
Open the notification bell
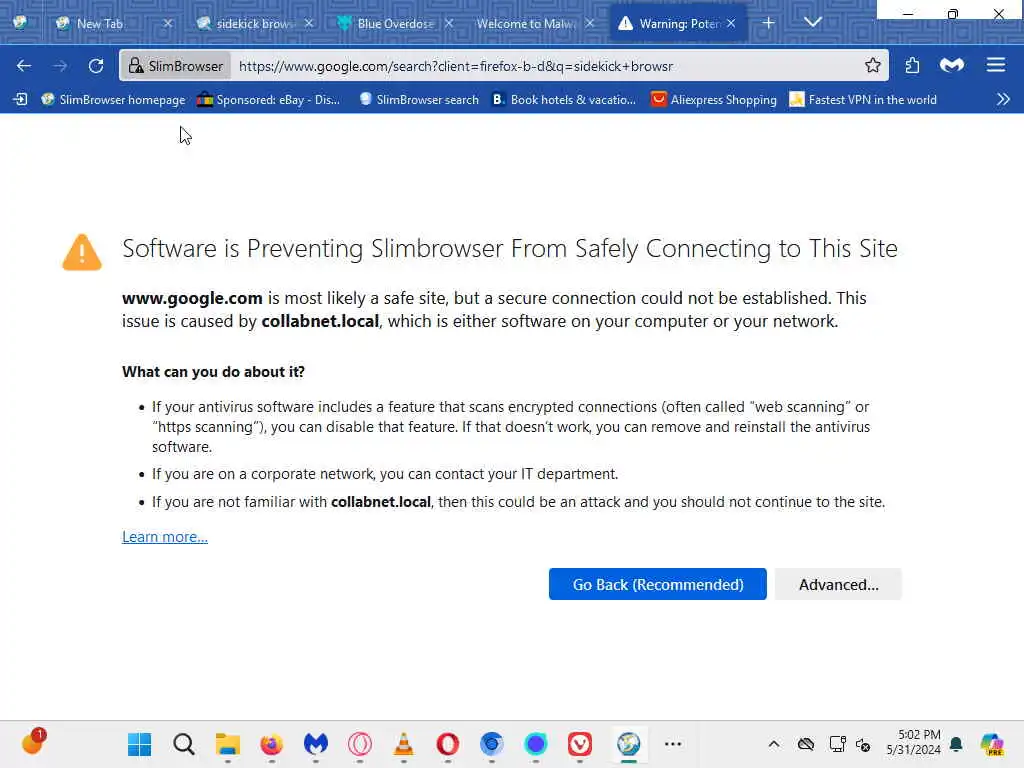tap(957, 744)
